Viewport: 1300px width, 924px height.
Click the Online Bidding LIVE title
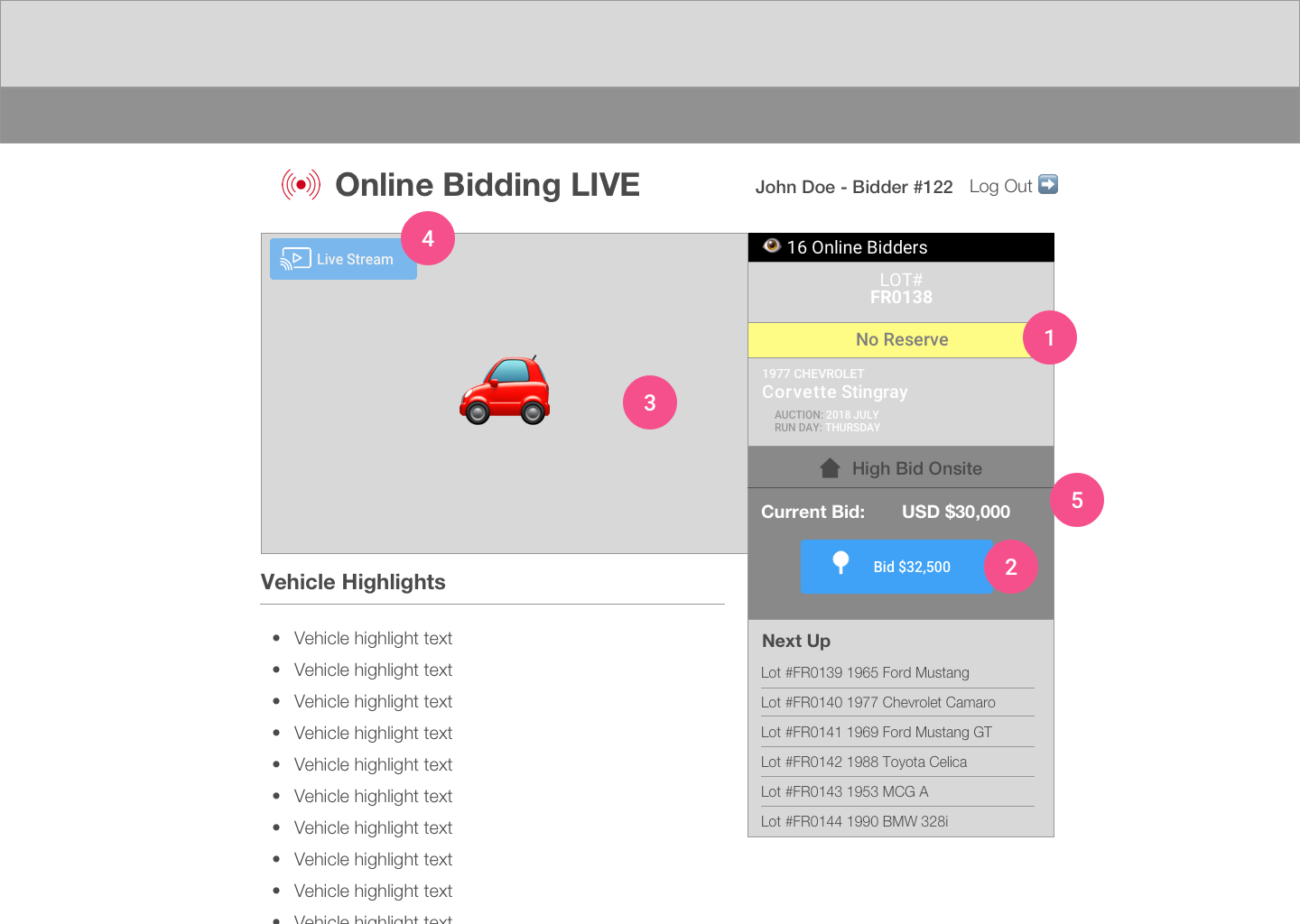pos(487,185)
